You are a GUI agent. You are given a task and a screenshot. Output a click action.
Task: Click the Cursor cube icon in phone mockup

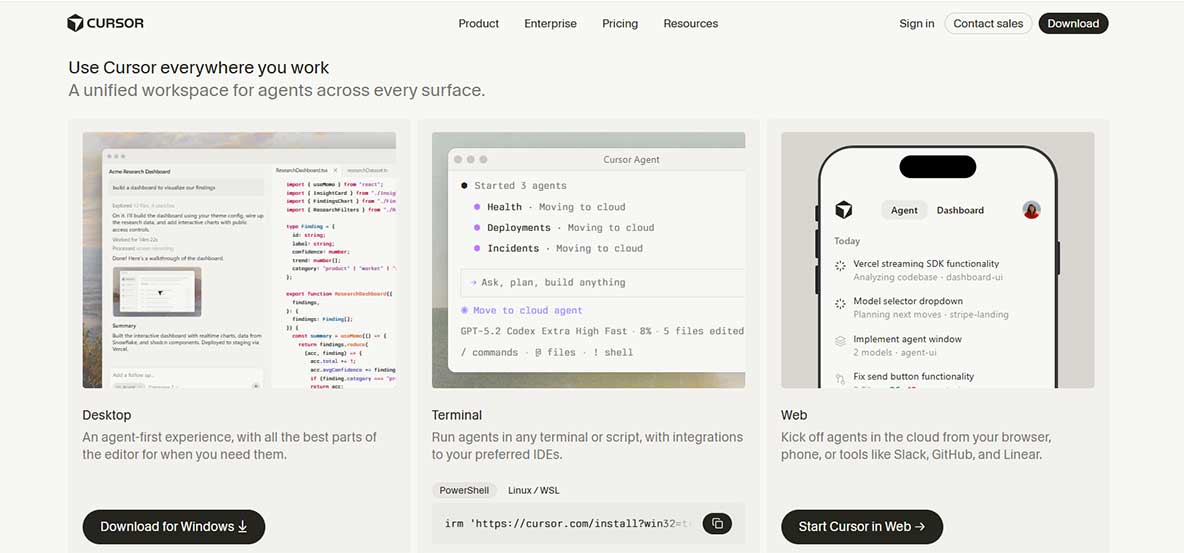click(843, 210)
